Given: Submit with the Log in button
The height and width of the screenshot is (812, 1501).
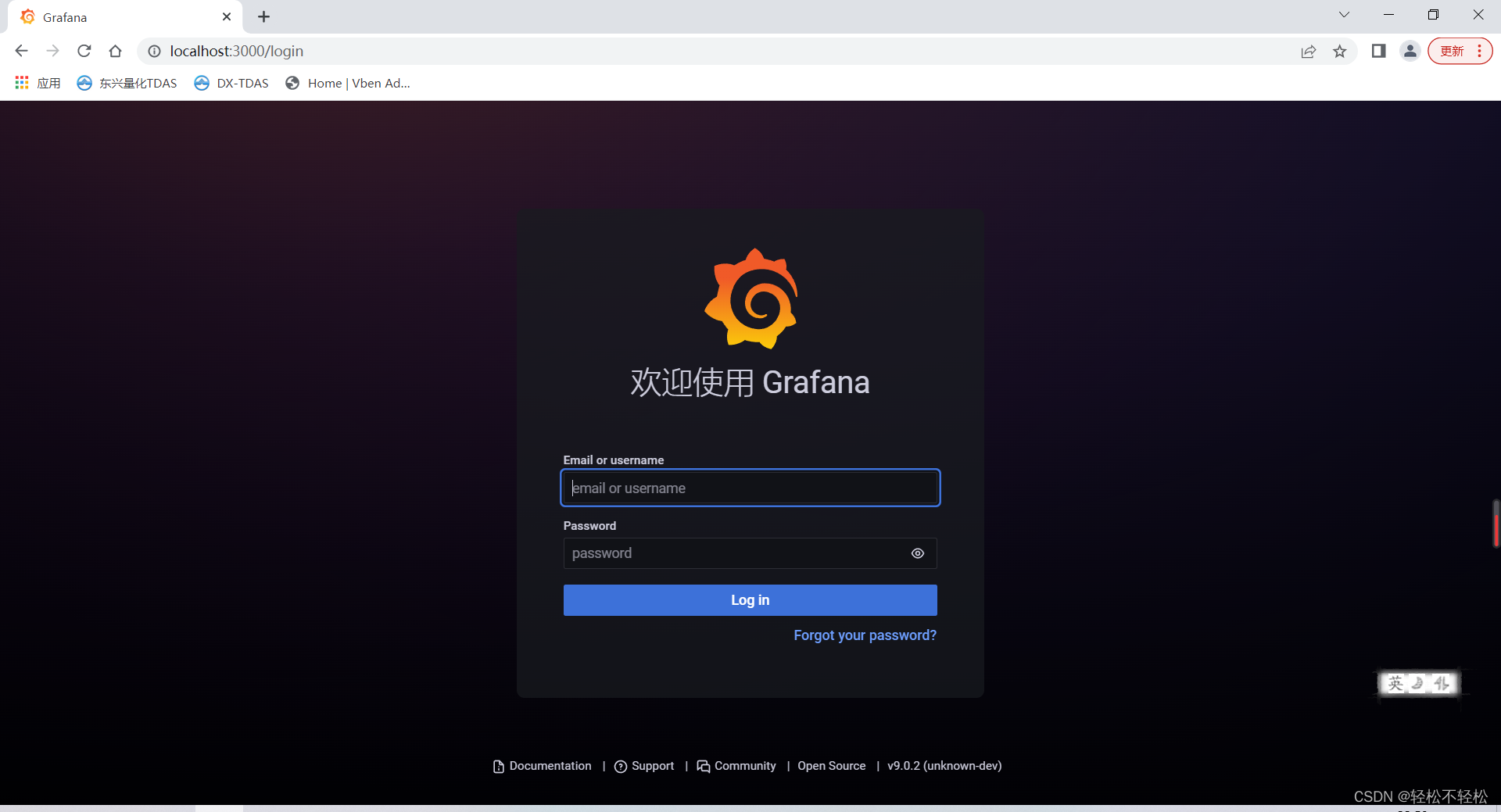Looking at the screenshot, I should tap(750, 600).
